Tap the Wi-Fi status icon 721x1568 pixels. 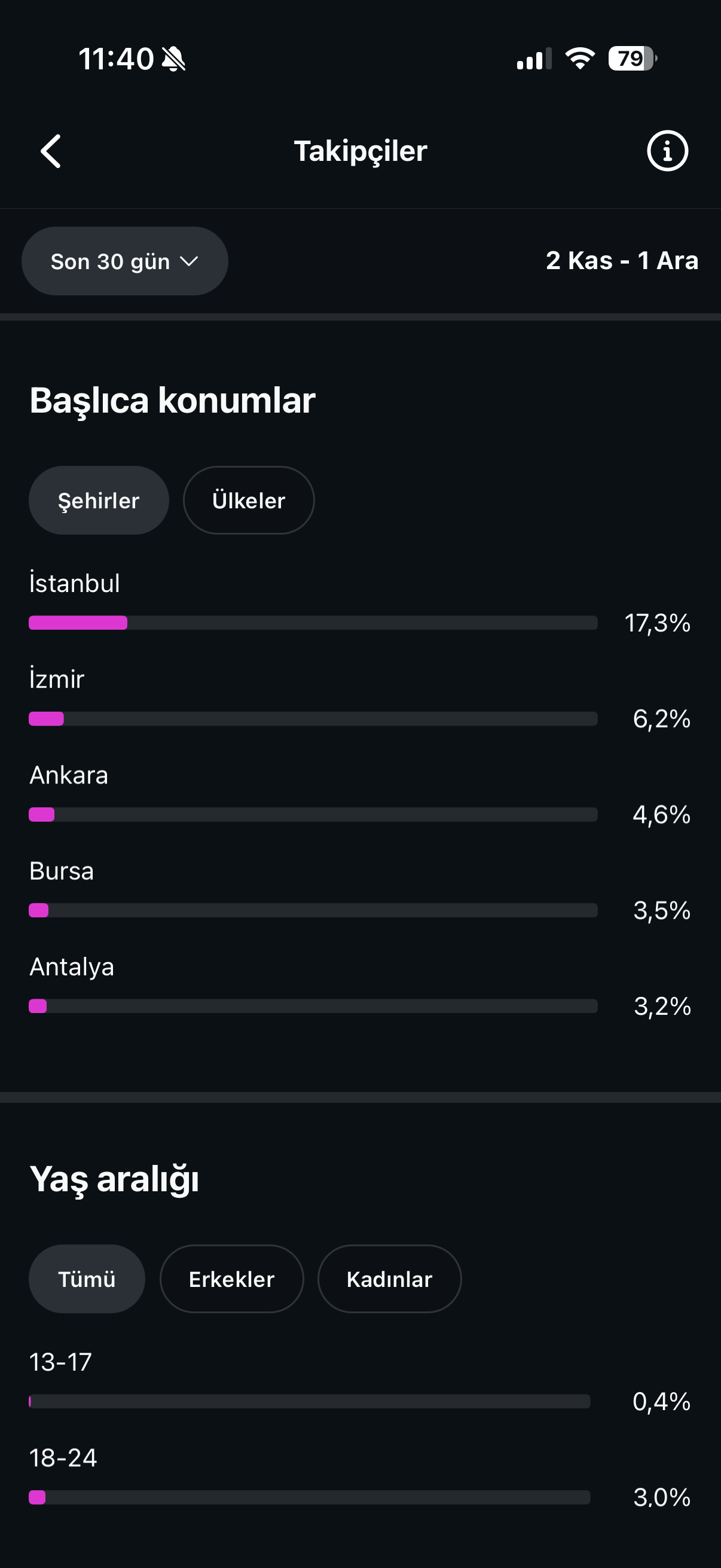tap(580, 59)
